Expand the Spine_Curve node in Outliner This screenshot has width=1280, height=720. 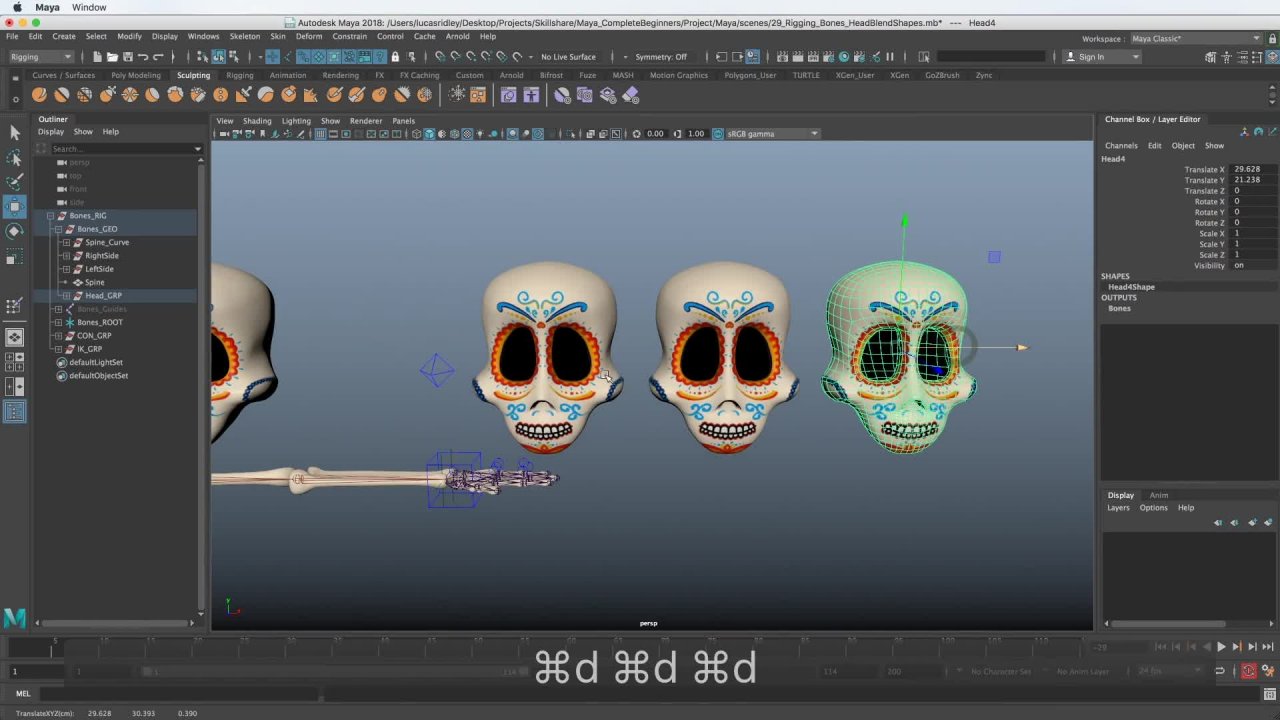point(66,242)
